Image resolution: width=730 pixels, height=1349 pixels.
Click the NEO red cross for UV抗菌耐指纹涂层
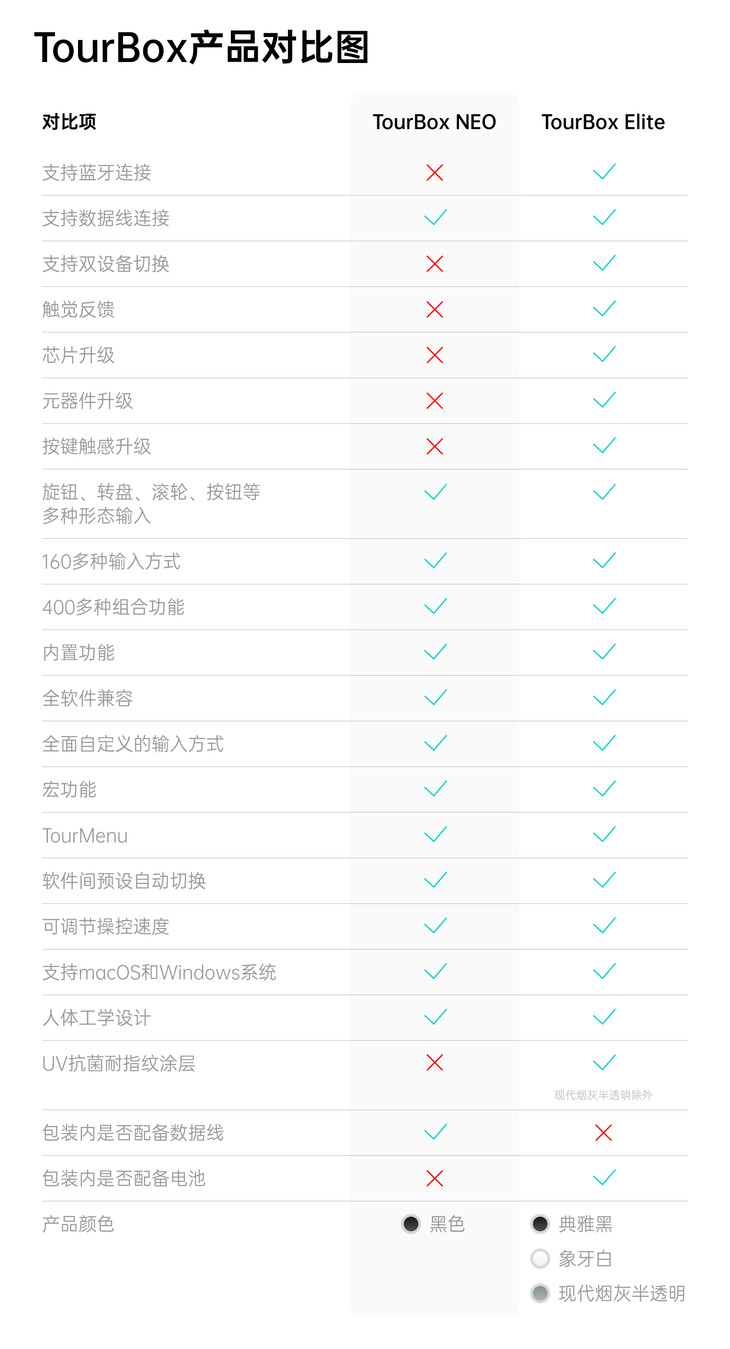(434, 1063)
